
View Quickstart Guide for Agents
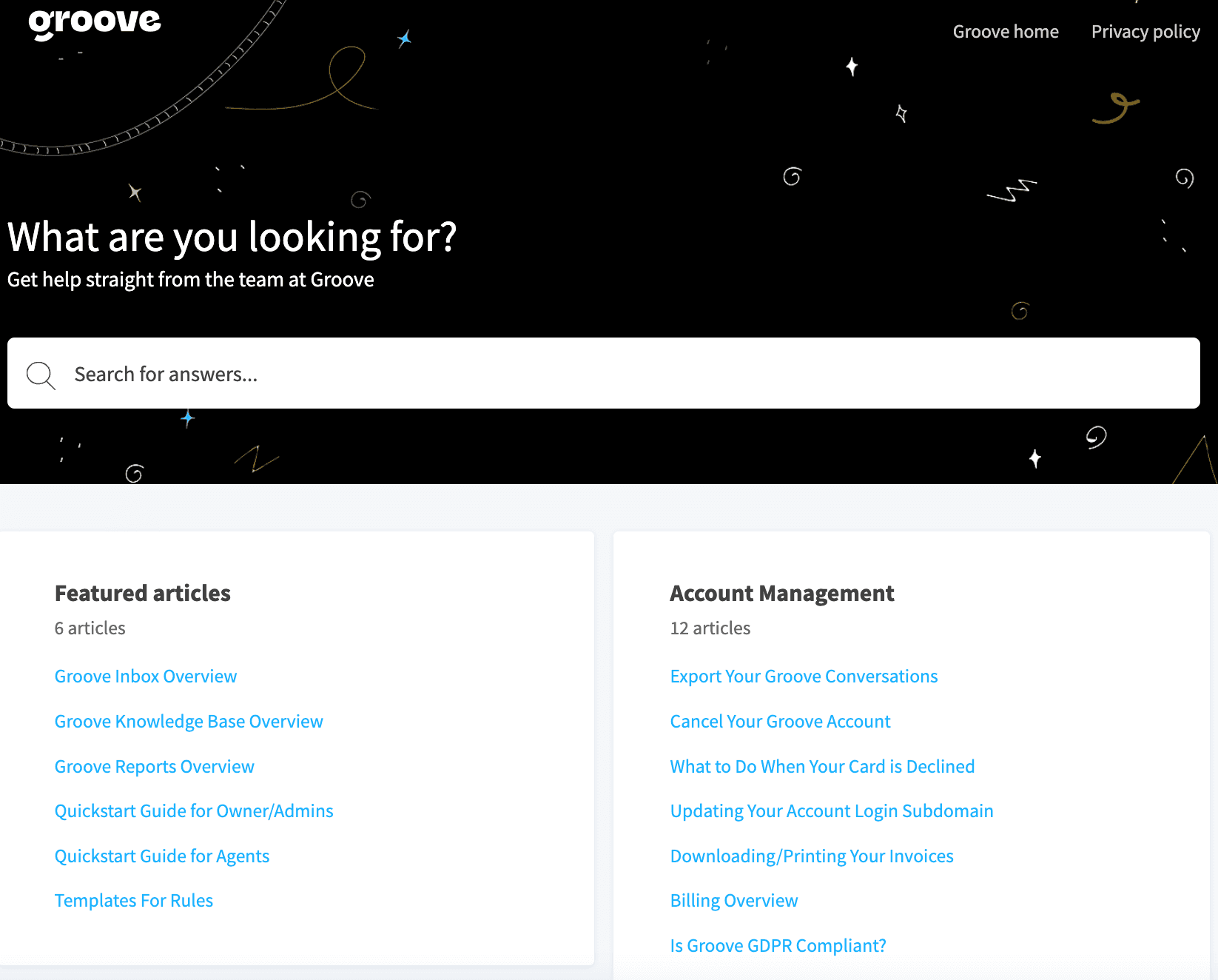point(162,856)
